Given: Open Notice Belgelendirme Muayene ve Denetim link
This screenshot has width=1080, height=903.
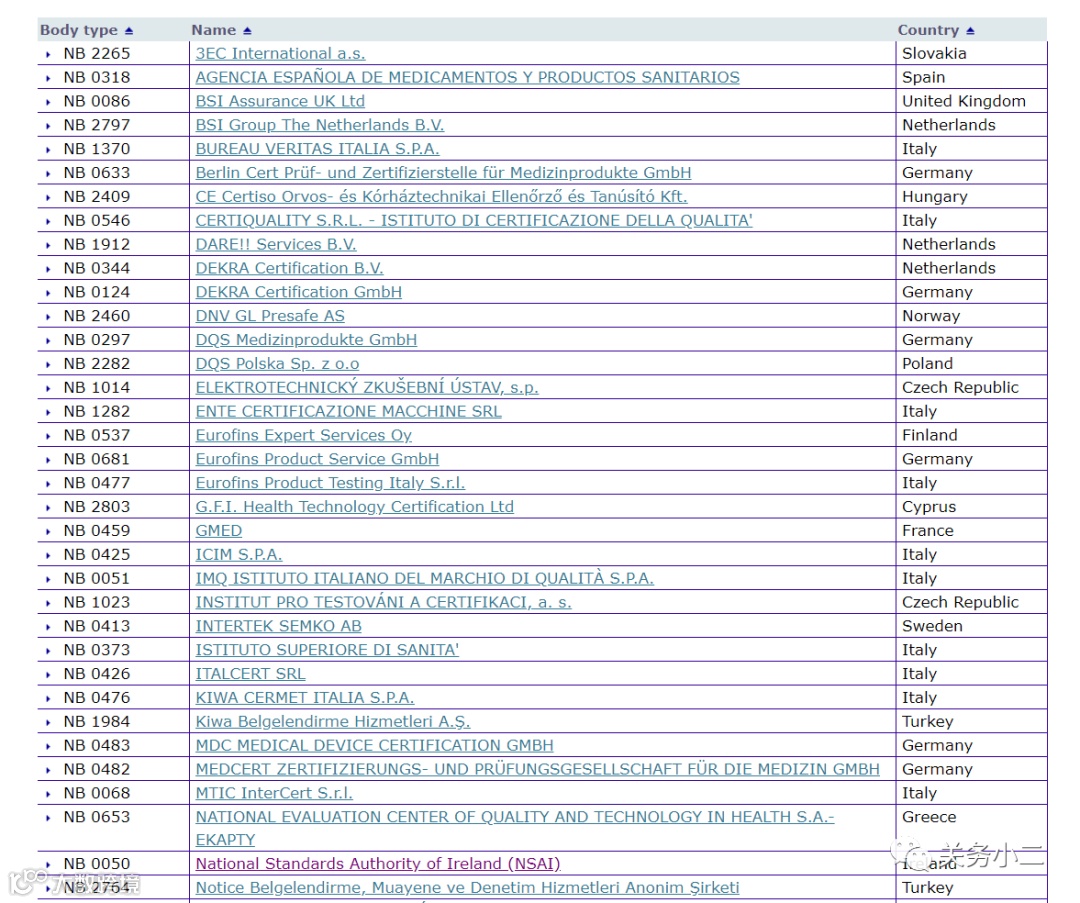Looking at the screenshot, I should point(468,889).
